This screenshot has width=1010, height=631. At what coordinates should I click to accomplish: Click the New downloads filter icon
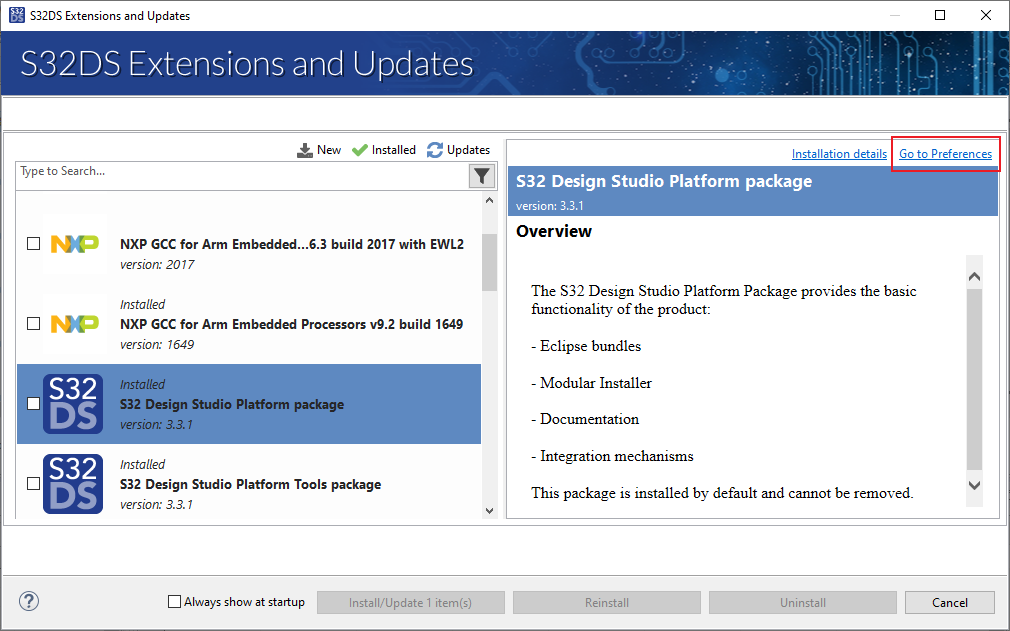click(305, 149)
